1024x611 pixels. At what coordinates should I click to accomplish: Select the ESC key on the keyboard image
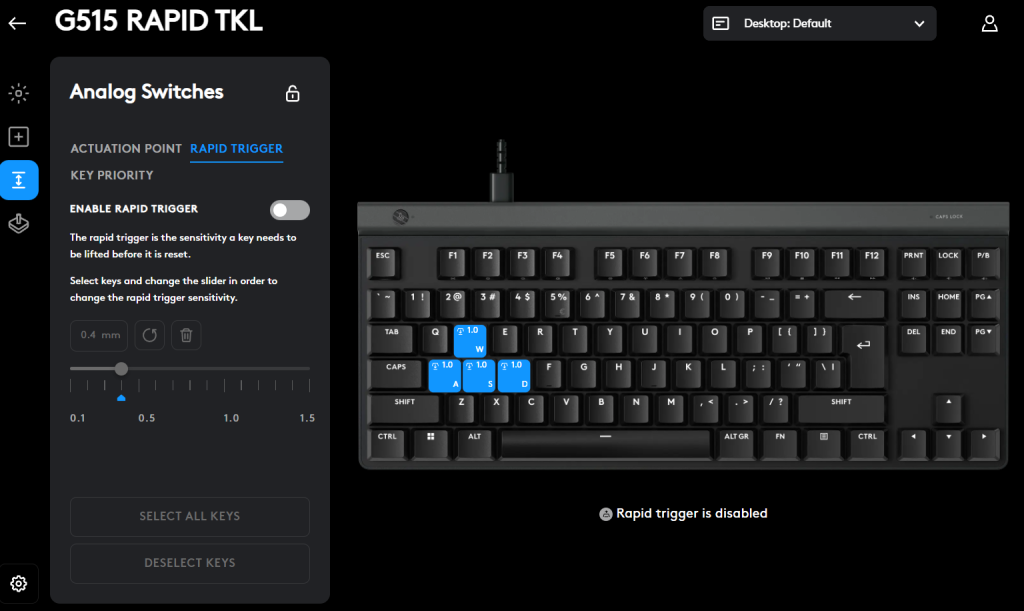[383, 262]
